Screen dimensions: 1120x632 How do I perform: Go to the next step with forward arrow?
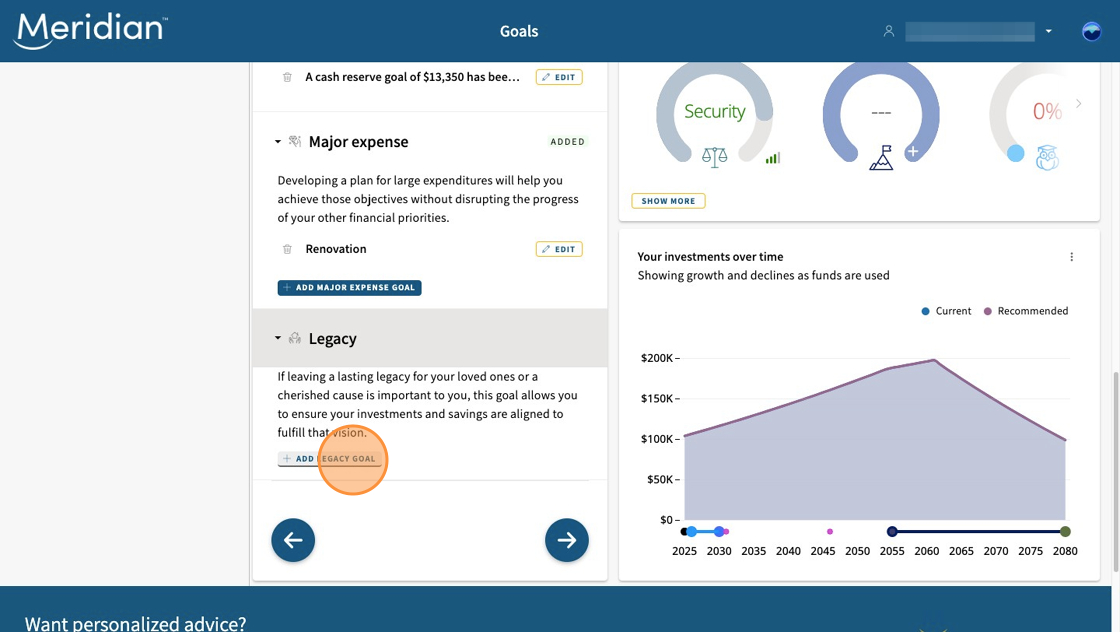[x=567, y=540]
